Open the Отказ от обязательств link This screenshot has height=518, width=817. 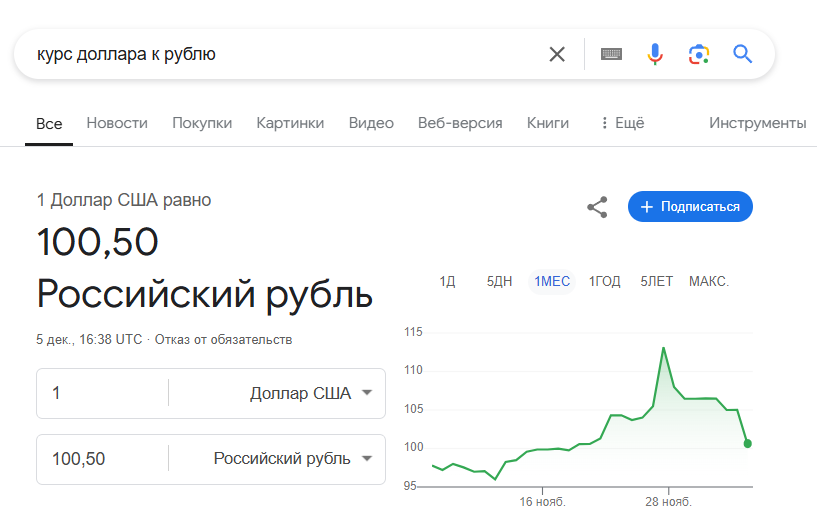[x=224, y=340]
